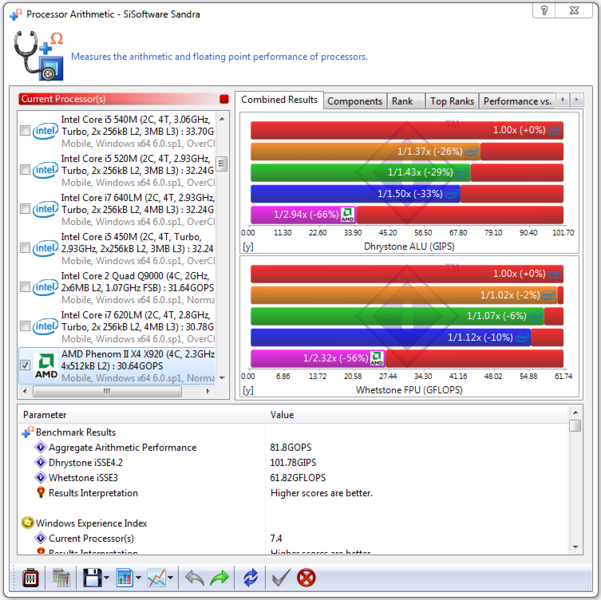Click tab strip scroll-left arrow
This screenshot has width=601, height=600.
(x=562, y=100)
